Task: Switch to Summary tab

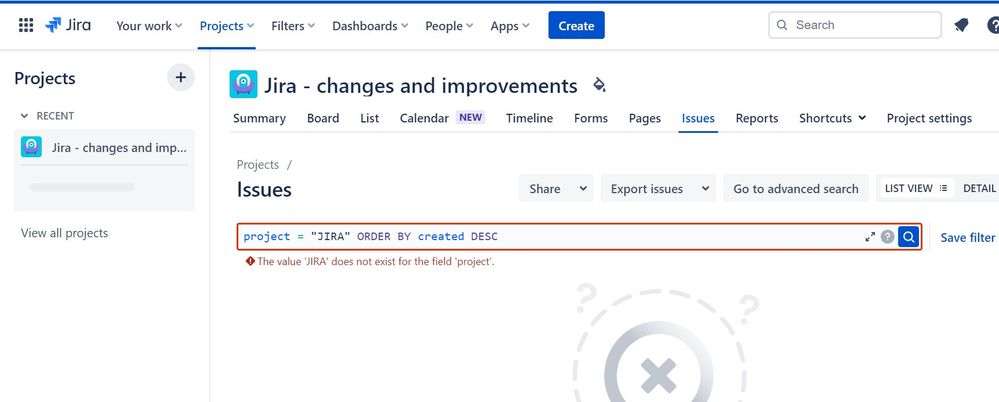Action: coord(259,118)
